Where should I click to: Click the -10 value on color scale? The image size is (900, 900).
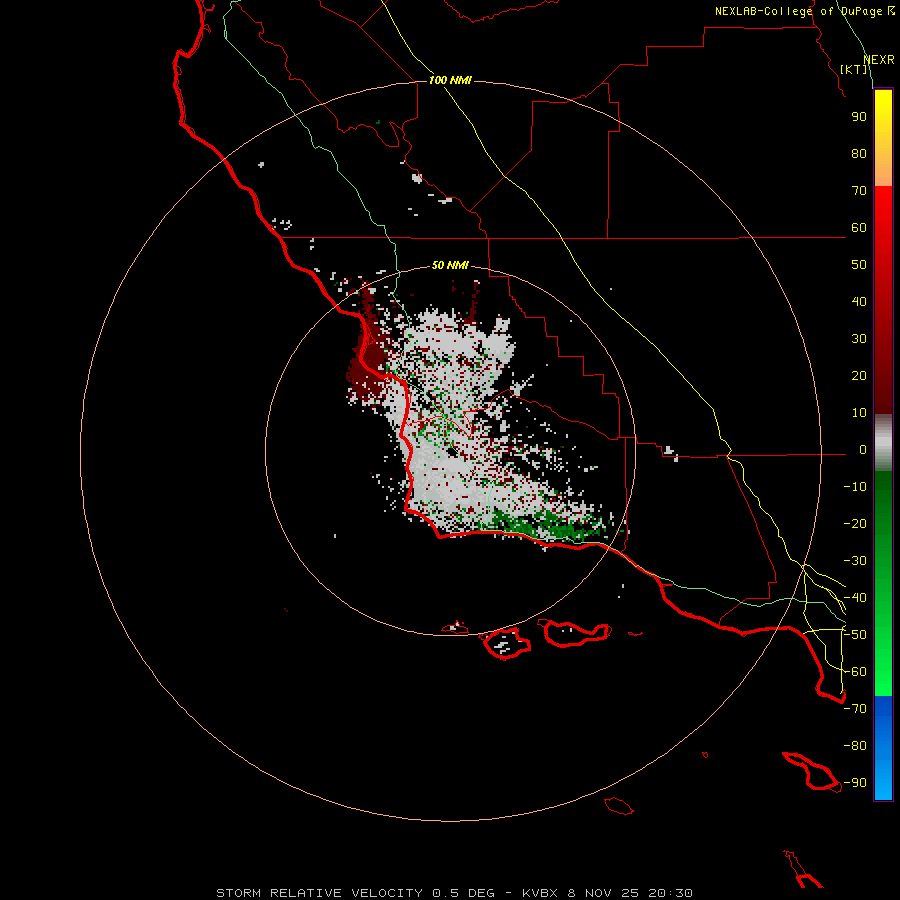pyautogui.click(x=855, y=487)
